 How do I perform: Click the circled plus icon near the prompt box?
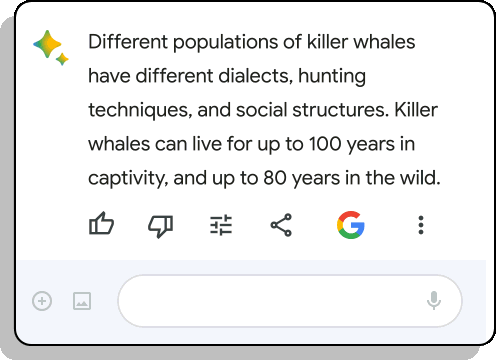pyautogui.click(x=42, y=301)
